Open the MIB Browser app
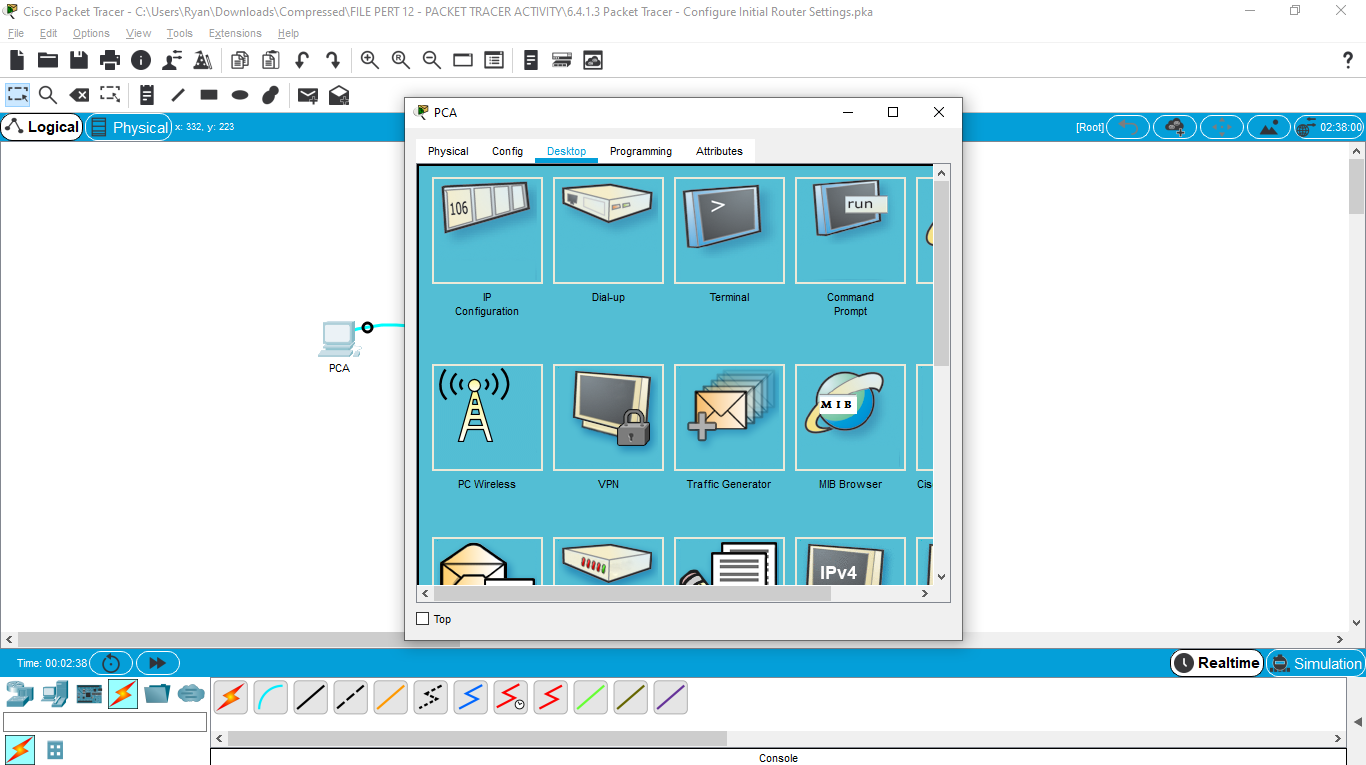The image size is (1366, 765). tap(850, 417)
